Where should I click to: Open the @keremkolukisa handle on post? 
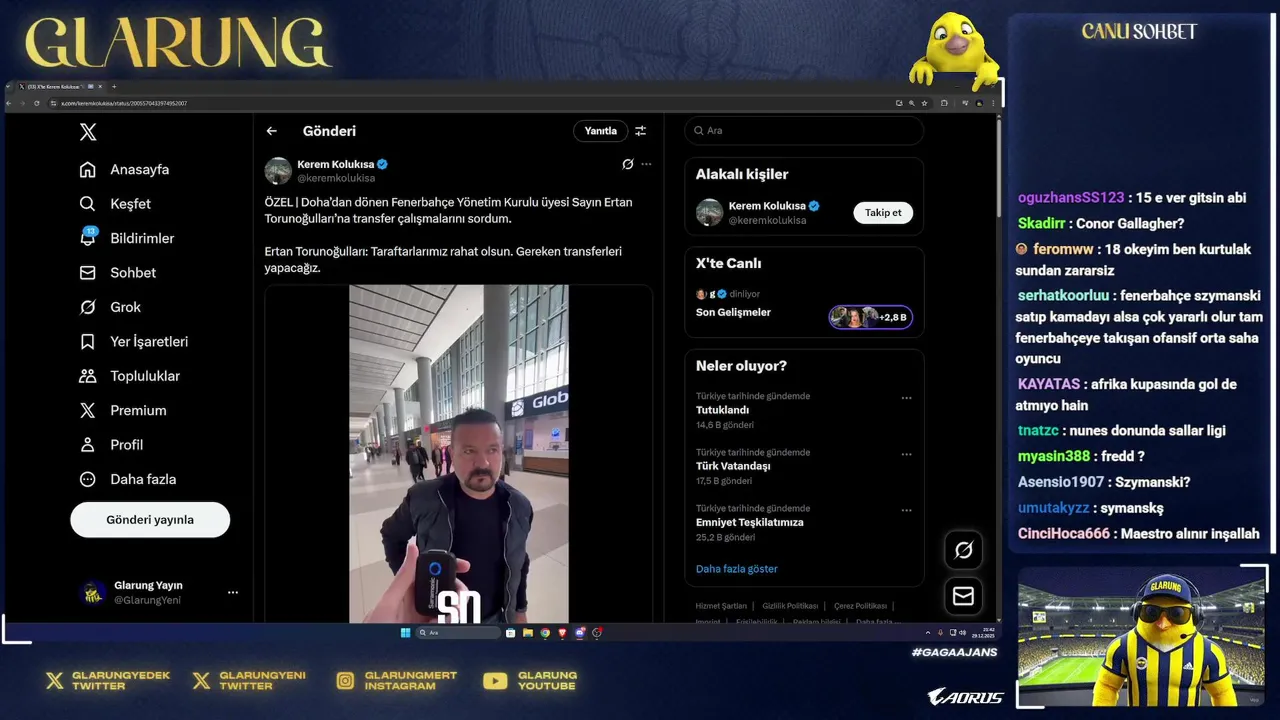point(336,178)
